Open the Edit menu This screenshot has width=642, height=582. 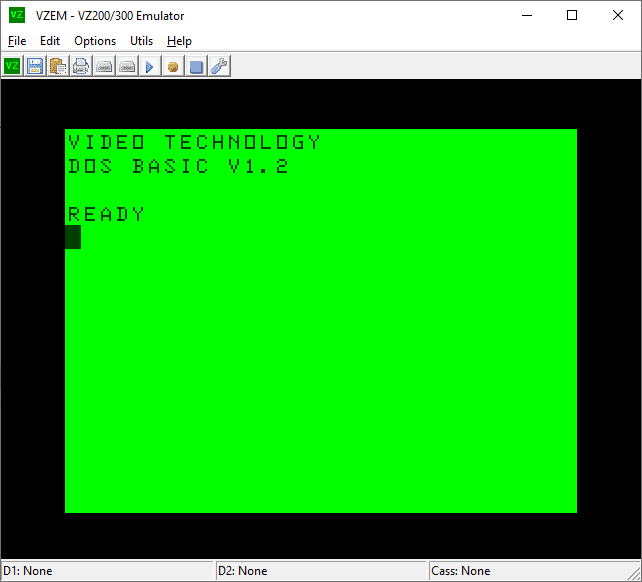click(x=50, y=41)
